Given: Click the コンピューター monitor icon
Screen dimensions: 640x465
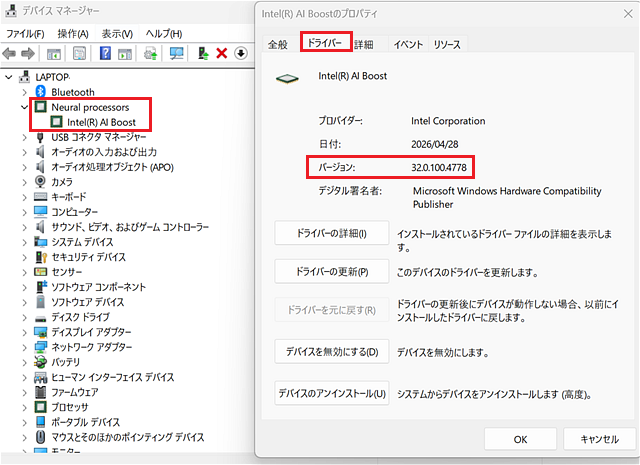Looking at the screenshot, I should pos(40,211).
